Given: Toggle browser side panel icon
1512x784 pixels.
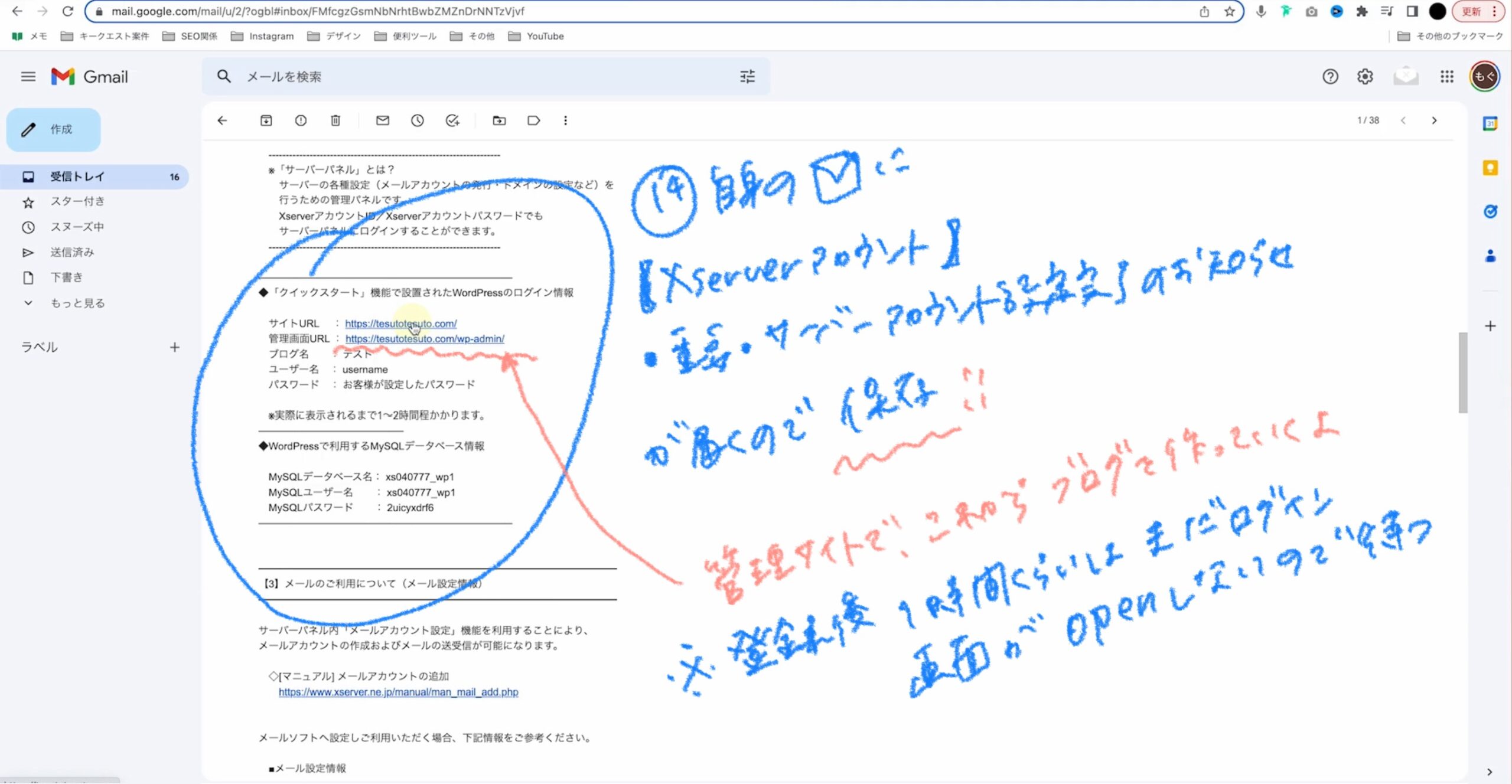Looking at the screenshot, I should click(1412, 11).
